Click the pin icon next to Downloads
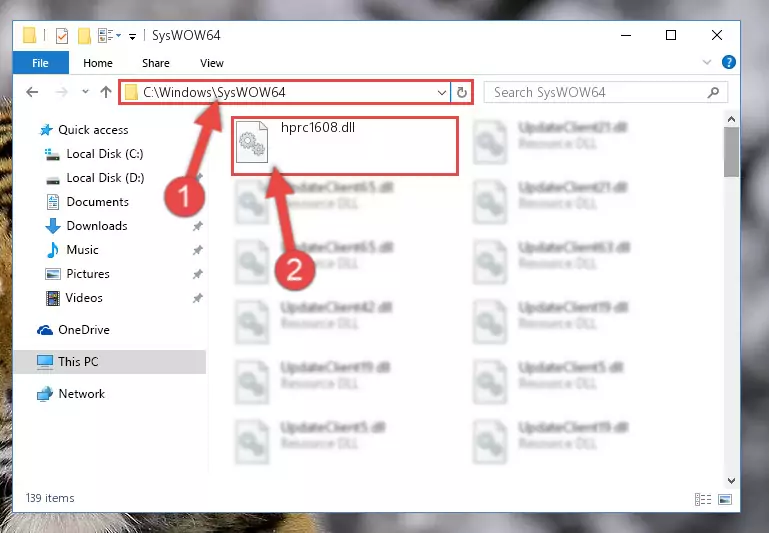Viewport: 769px width, 533px height. (198, 226)
